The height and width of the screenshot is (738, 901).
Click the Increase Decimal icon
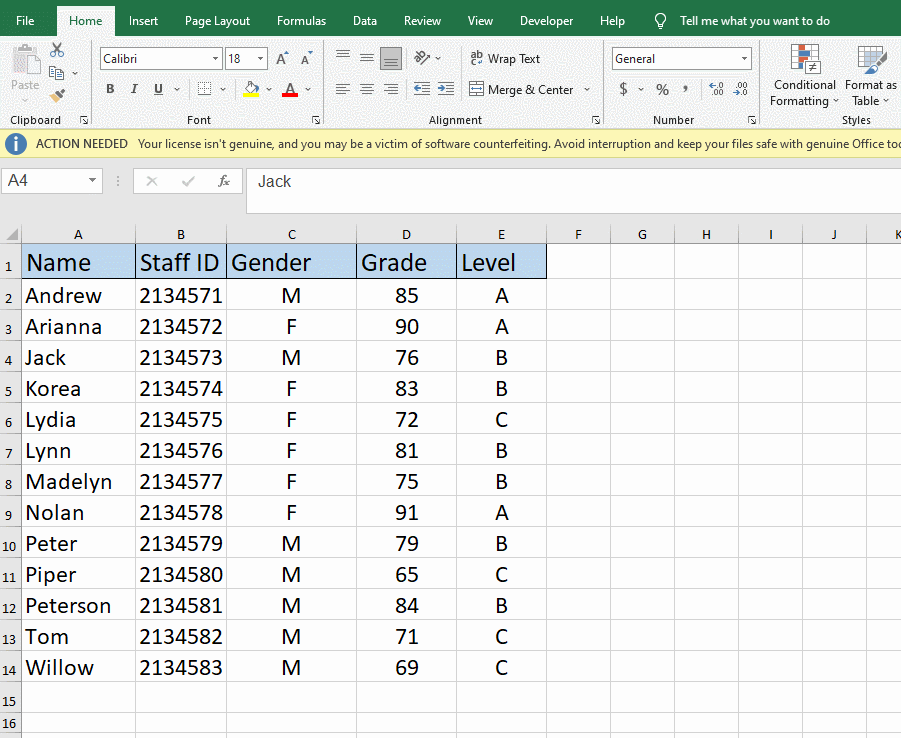(716, 89)
